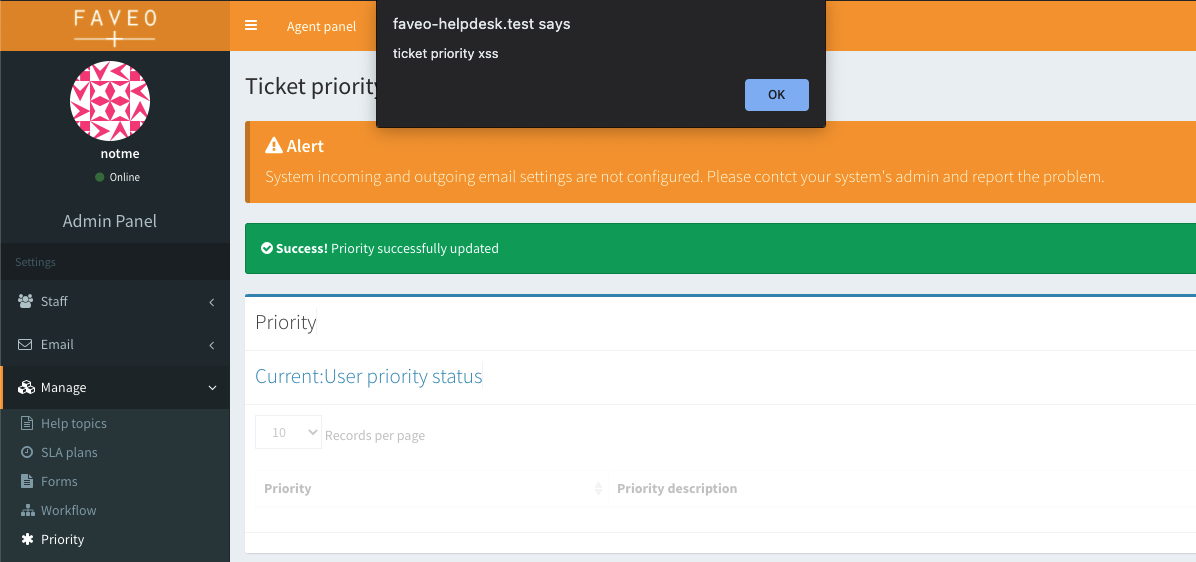
Task: Click the notme username text
Action: click(x=120, y=153)
